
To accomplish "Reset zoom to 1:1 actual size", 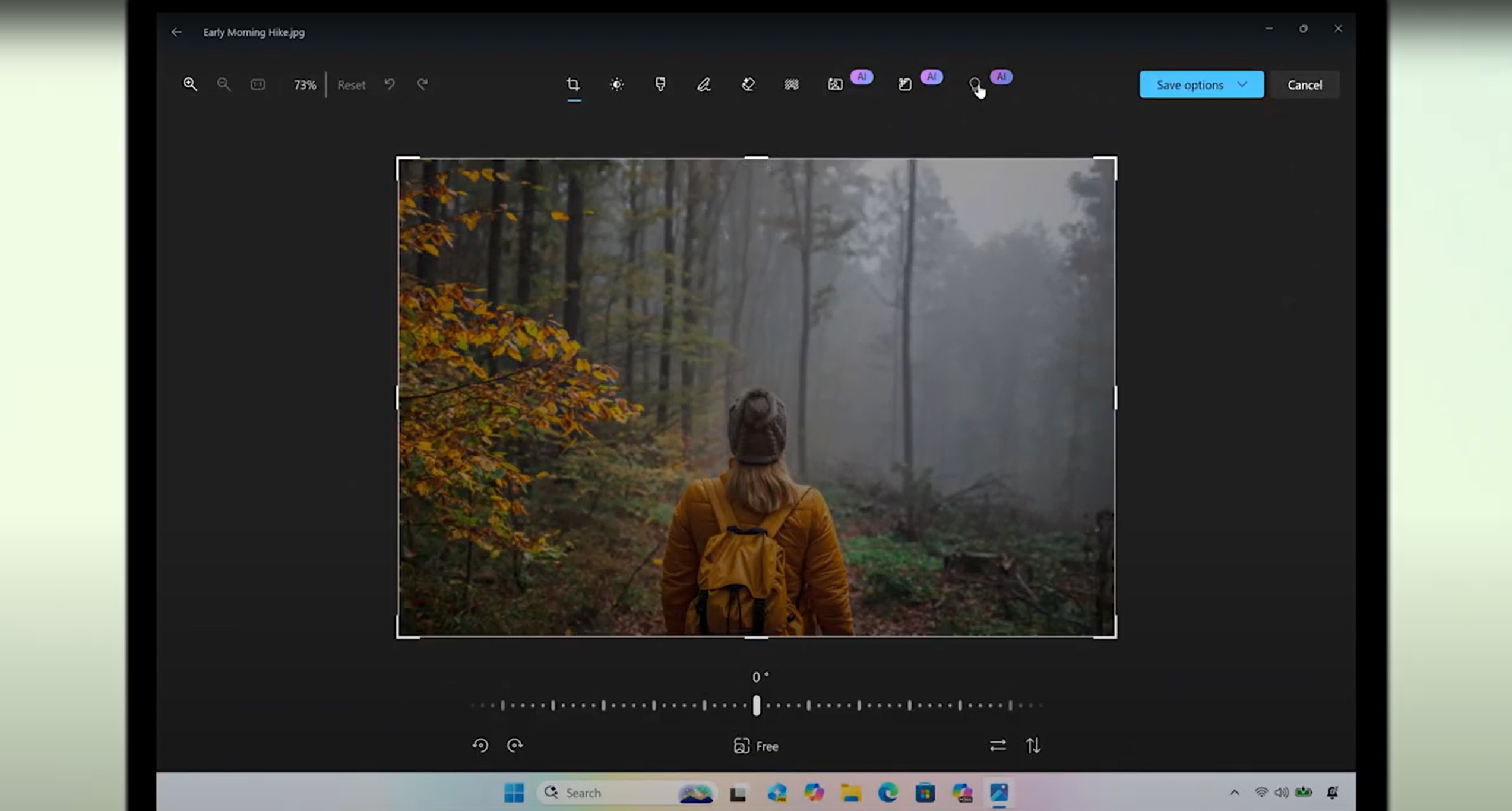I will point(257,84).
